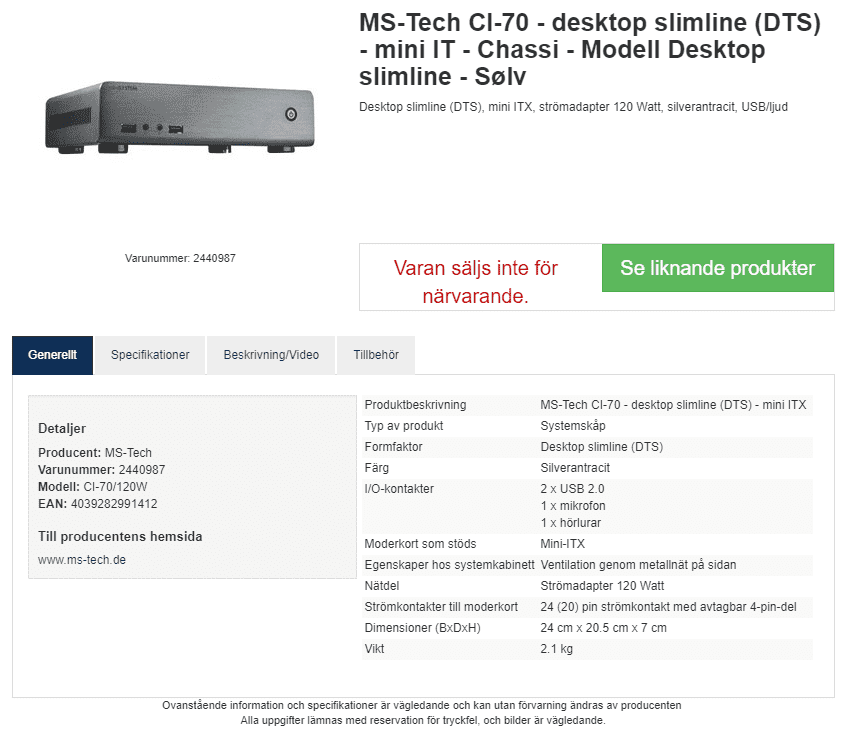Click the Produktbeskrivning row in the spec table

pyautogui.click(x=586, y=405)
